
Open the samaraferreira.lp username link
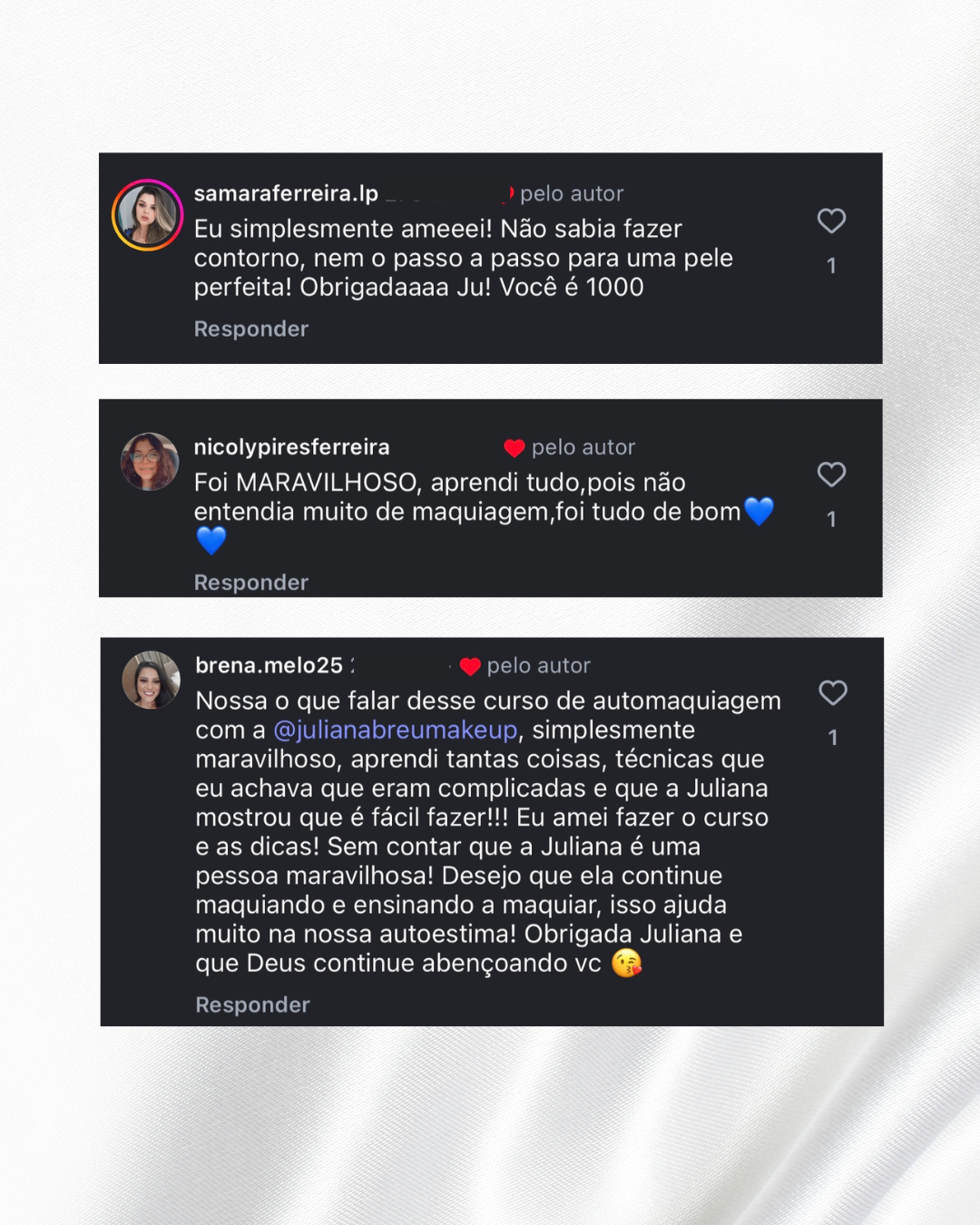pos(286,193)
